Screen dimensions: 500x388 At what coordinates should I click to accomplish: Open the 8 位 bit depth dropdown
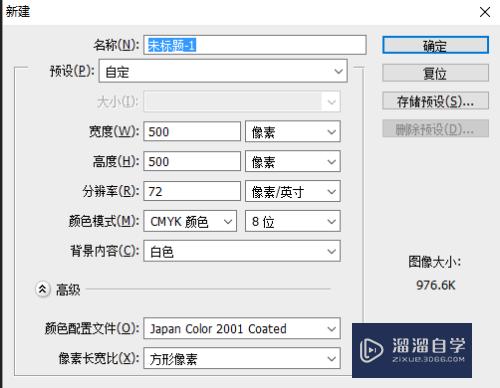click(293, 221)
